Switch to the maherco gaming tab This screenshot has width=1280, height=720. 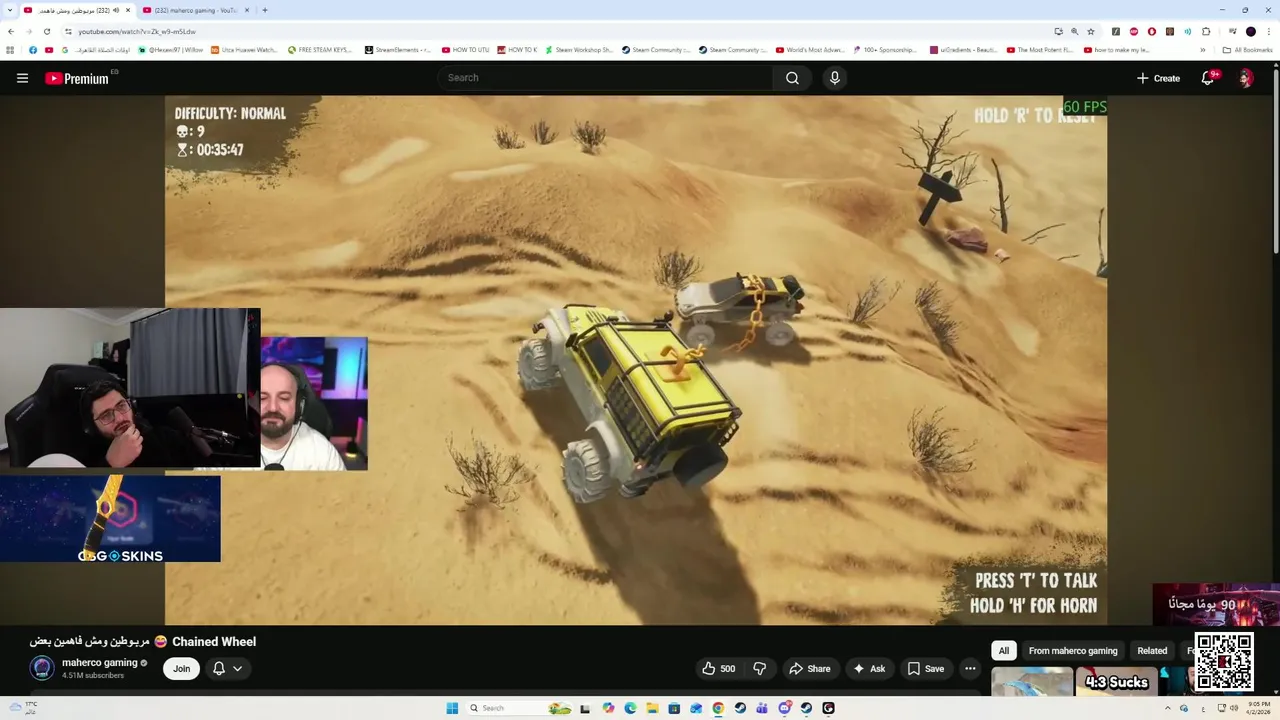pos(197,10)
